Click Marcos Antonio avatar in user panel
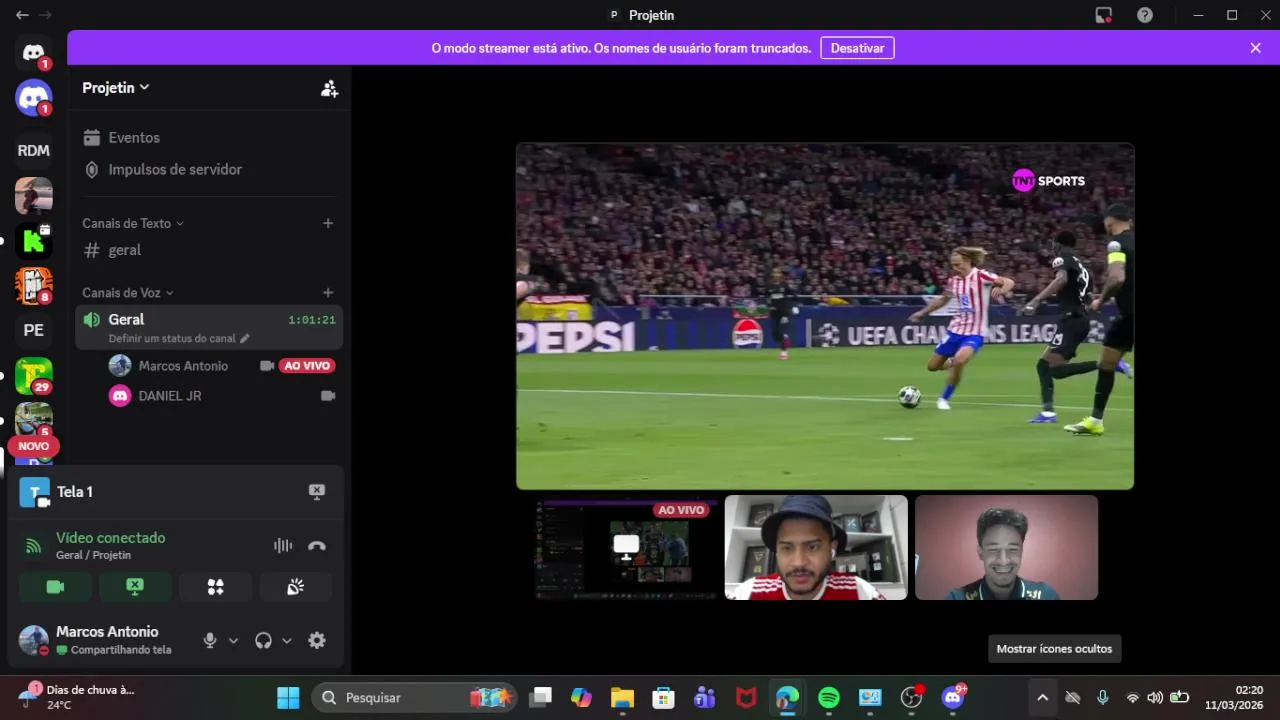1280x720 pixels. (34, 640)
